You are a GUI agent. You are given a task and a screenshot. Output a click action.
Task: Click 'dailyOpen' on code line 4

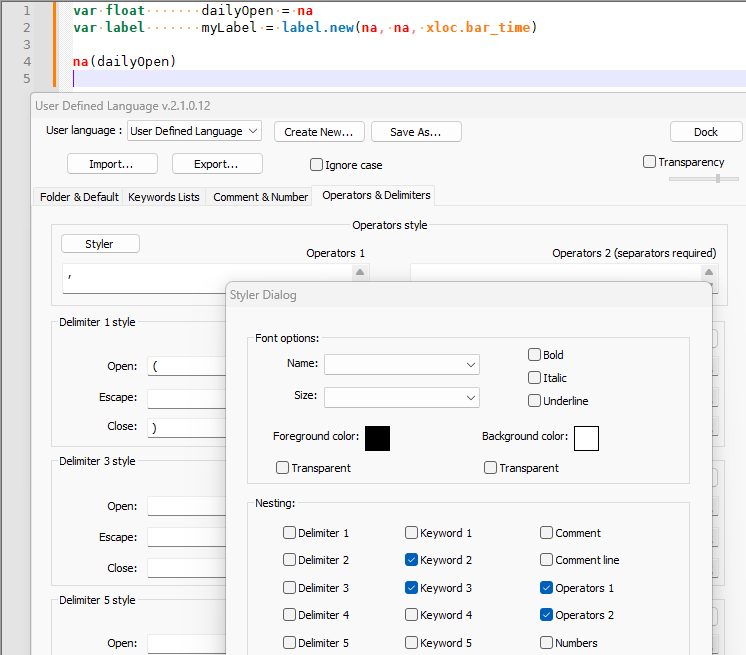coord(133,62)
